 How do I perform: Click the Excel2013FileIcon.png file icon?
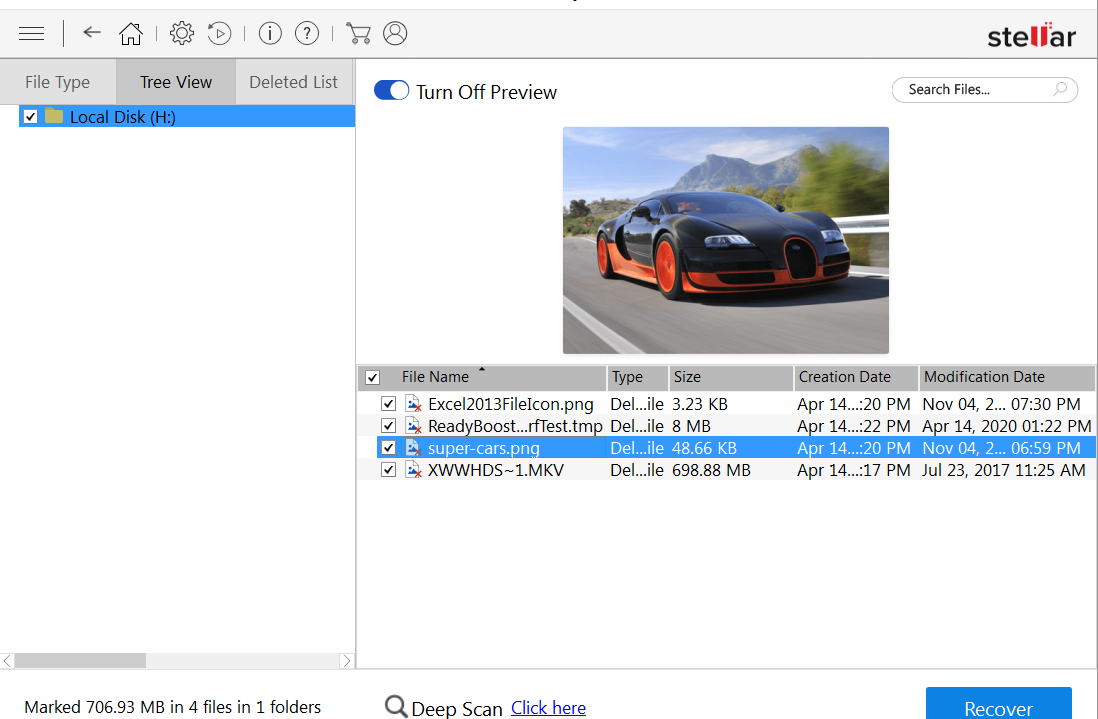pos(414,404)
